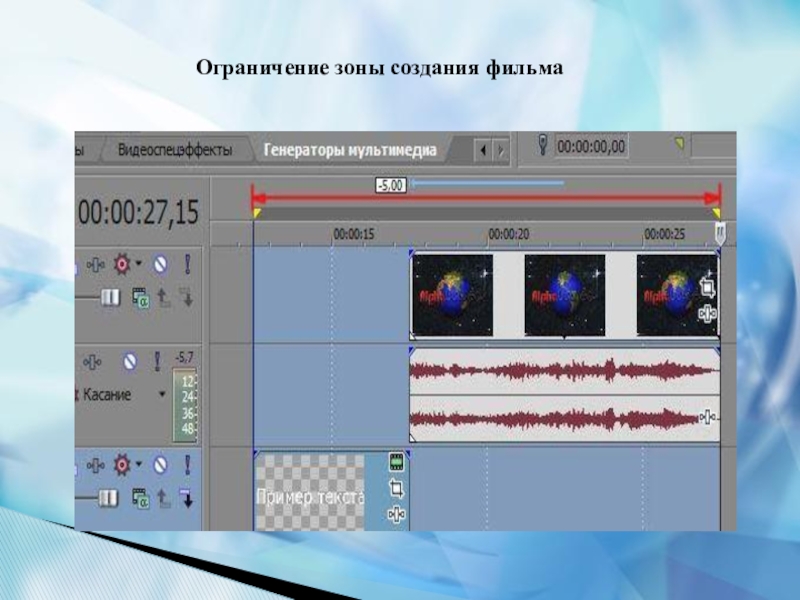
Task: Open event FX icon on globe video clip
Action: point(708,314)
